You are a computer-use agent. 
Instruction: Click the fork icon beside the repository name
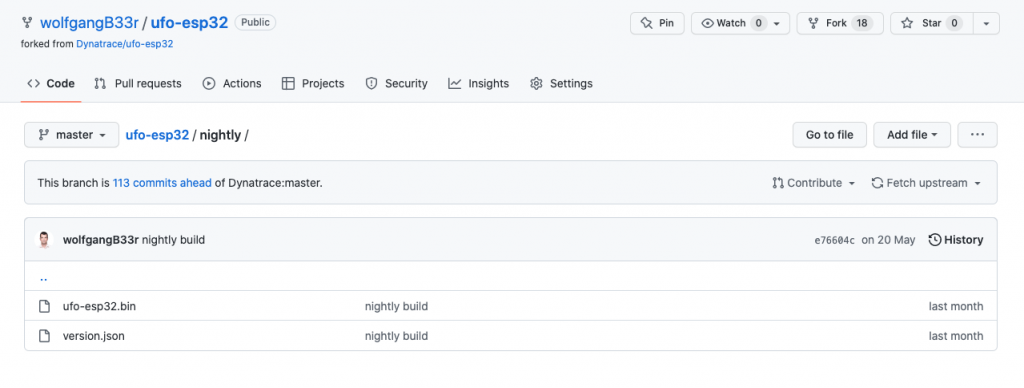pyautogui.click(x=27, y=23)
